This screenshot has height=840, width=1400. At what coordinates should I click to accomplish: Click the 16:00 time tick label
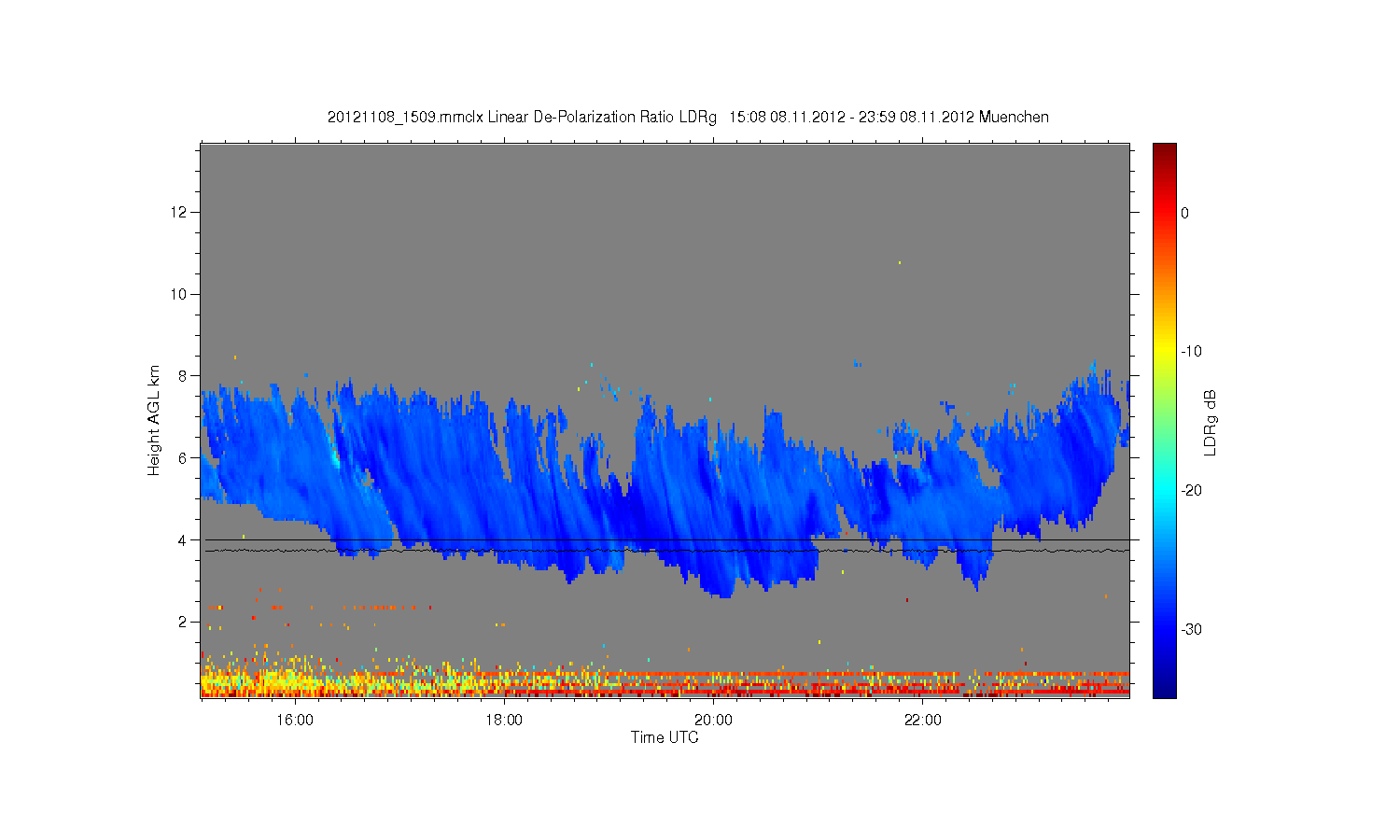[x=295, y=721]
